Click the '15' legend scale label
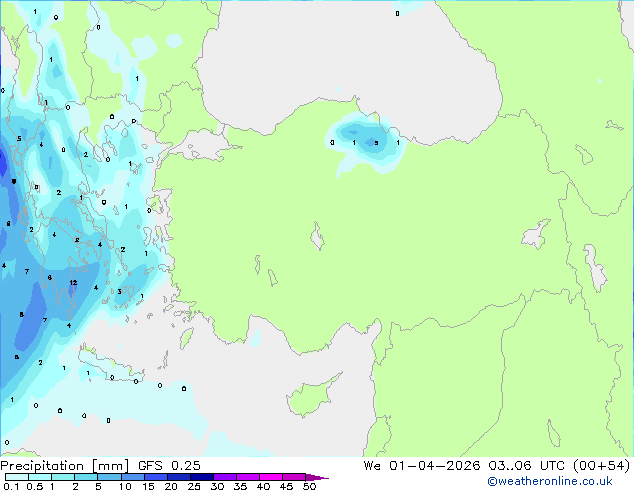The width and height of the screenshot is (634, 490). pyautogui.click(x=148, y=486)
